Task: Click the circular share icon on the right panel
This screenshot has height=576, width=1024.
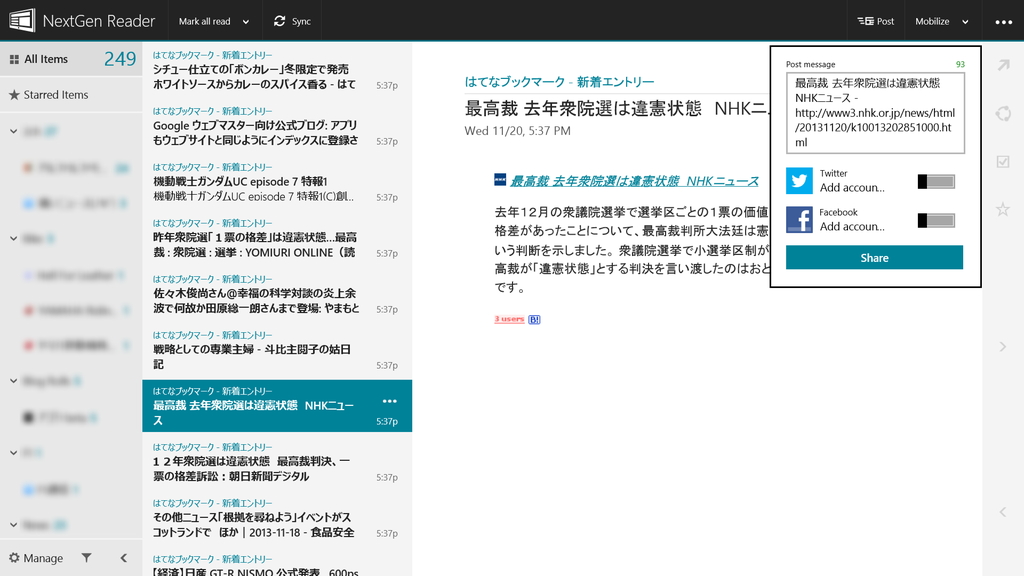Action: 1004,114
